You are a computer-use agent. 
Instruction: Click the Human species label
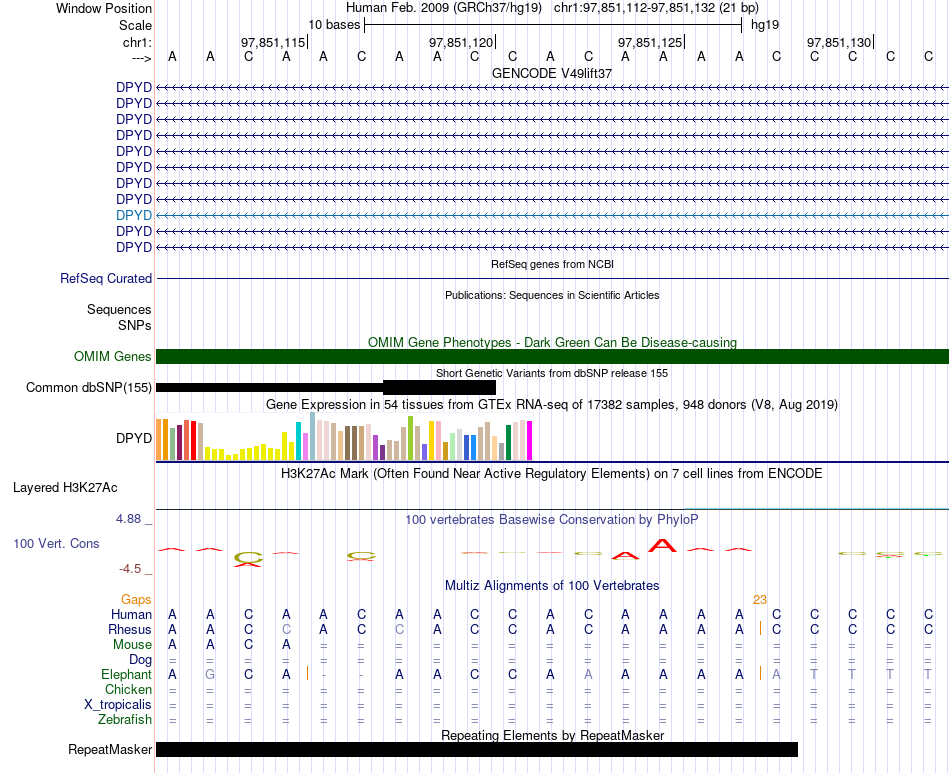coord(131,614)
